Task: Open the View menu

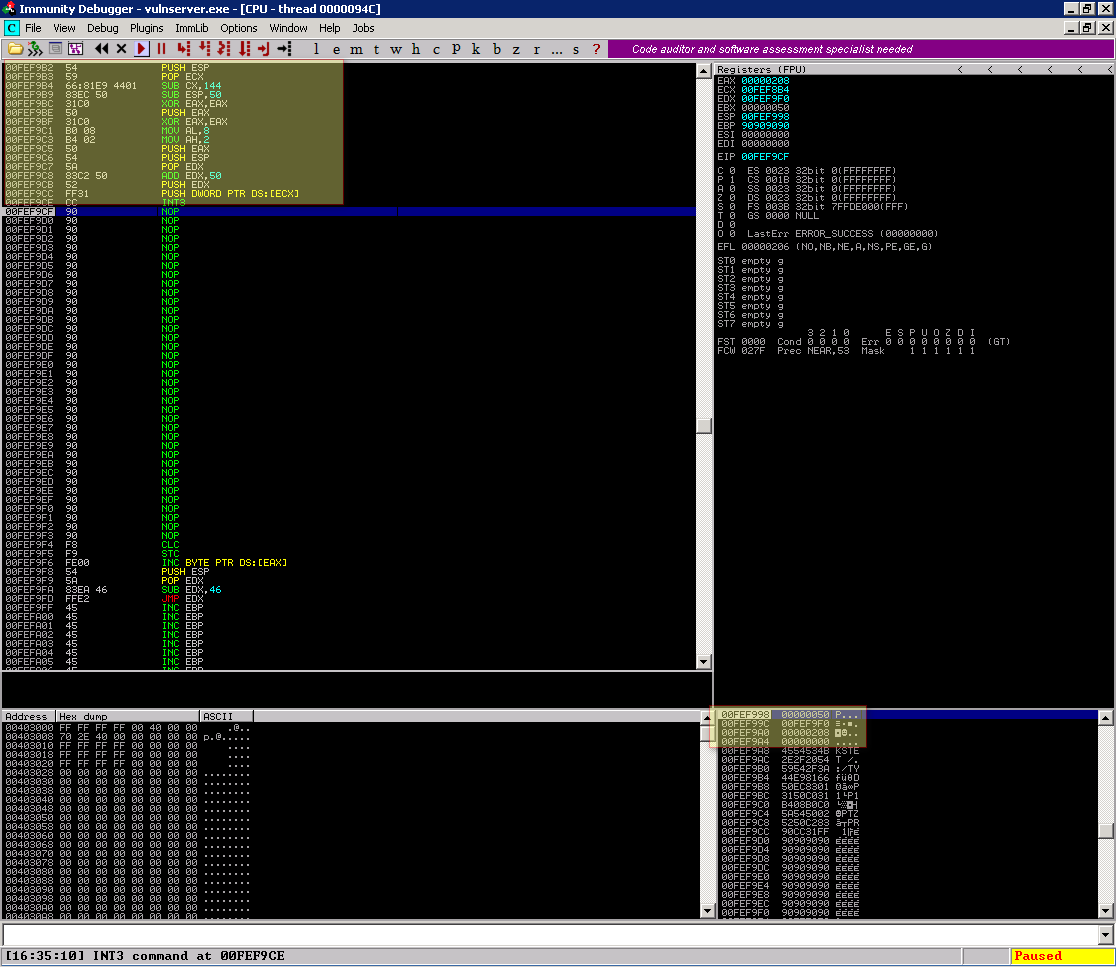Action: pyautogui.click(x=64, y=28)
